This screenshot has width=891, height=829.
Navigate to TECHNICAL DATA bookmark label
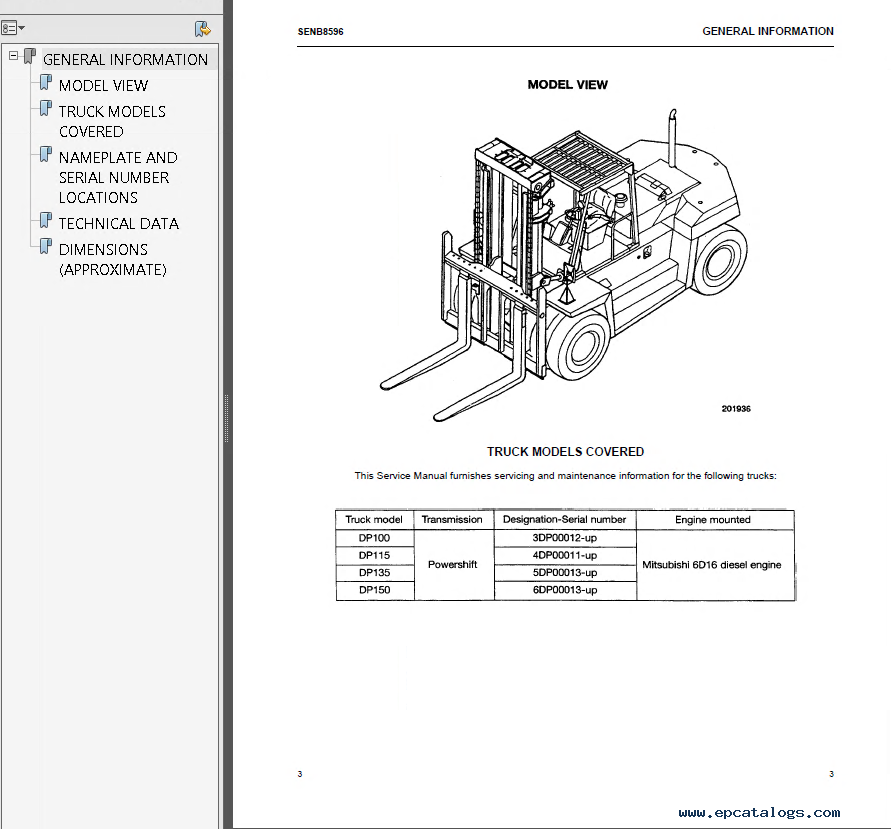118,224
